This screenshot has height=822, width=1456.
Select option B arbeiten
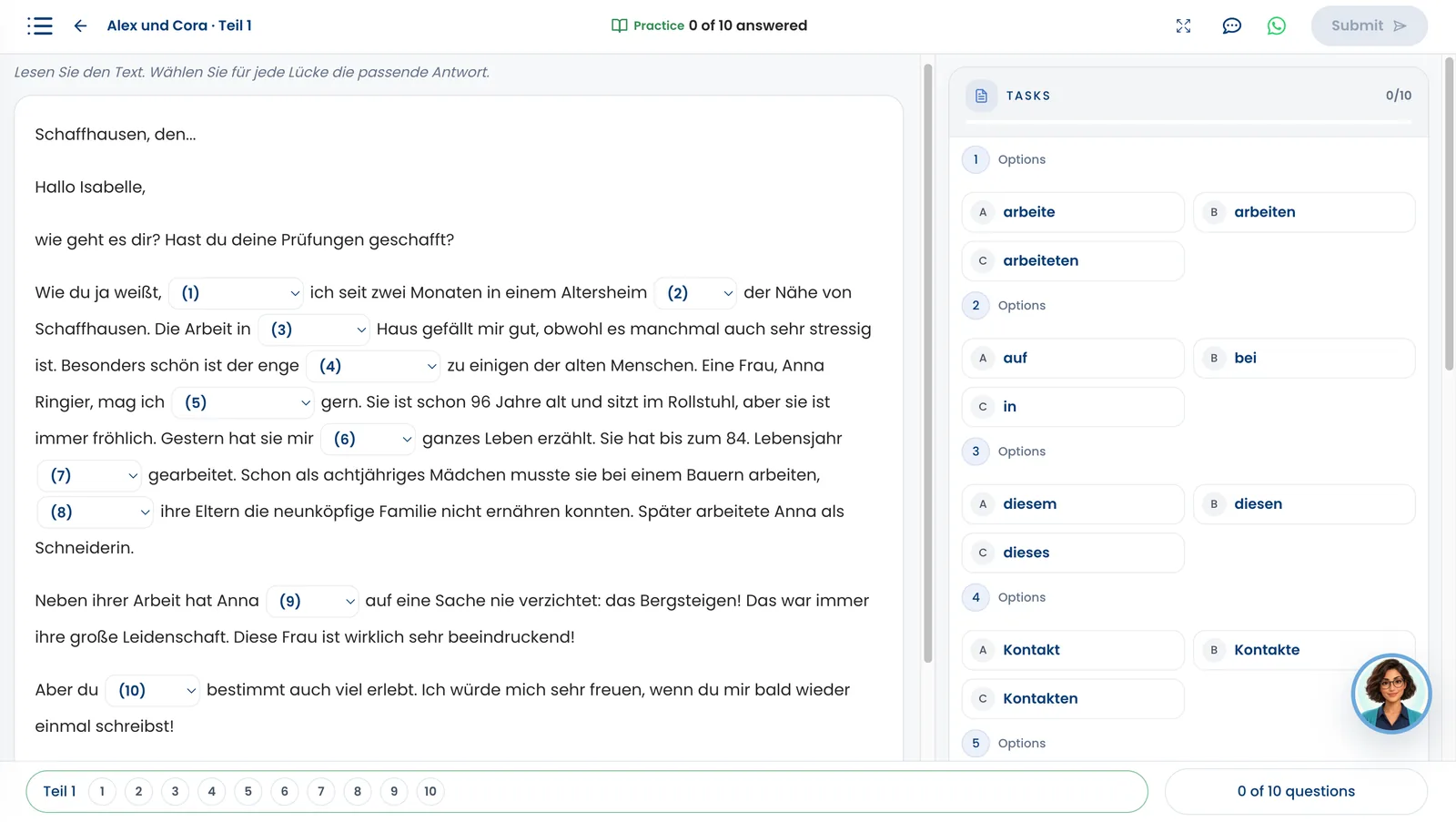click(1304, 212)
